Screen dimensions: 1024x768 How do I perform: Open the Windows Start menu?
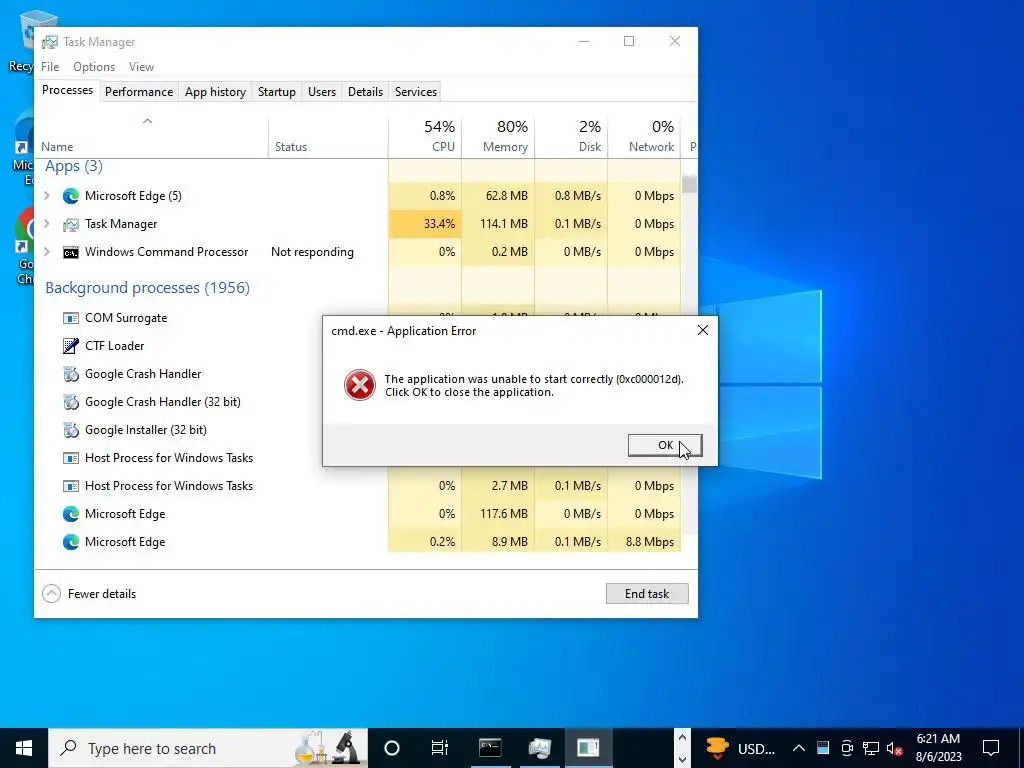(x=24, y=748)
